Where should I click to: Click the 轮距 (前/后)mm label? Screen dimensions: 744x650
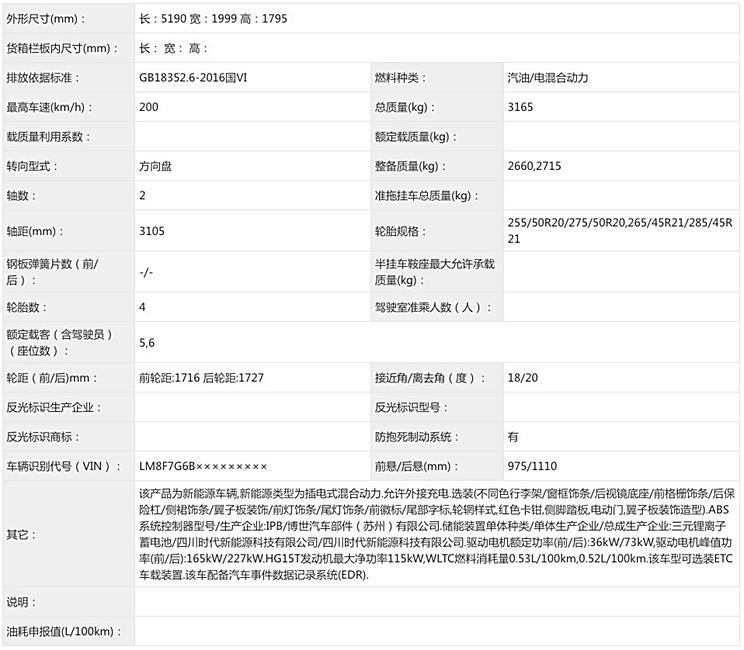click(52, 378)
